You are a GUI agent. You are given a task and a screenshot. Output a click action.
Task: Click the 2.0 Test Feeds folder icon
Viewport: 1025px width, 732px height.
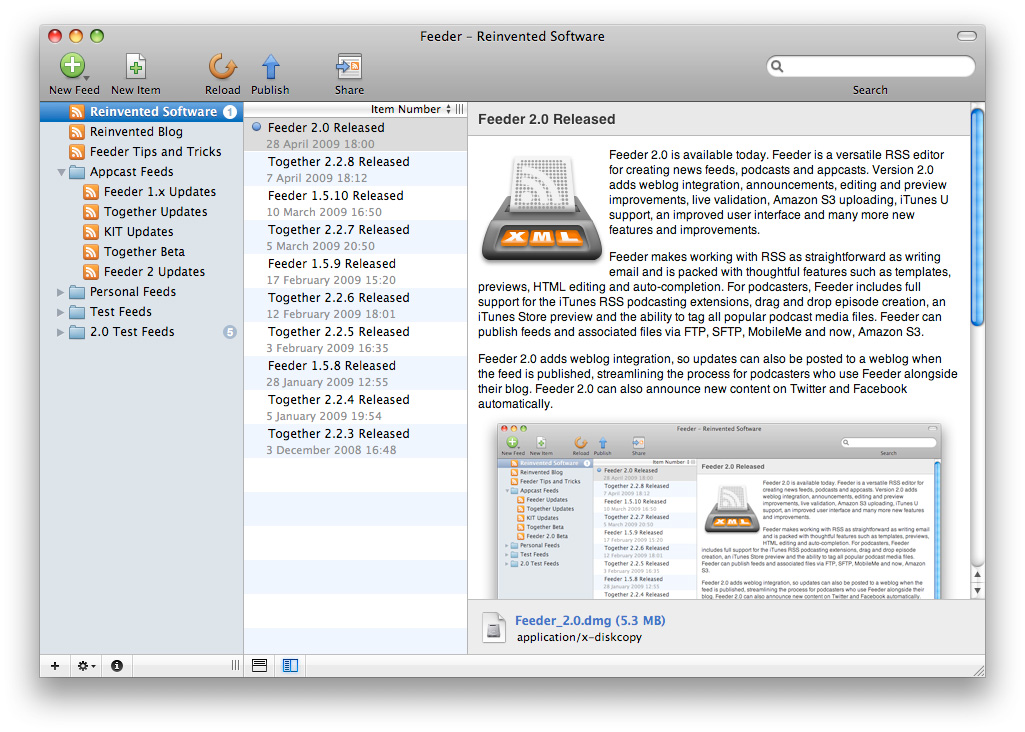click(x=77, y=332)
